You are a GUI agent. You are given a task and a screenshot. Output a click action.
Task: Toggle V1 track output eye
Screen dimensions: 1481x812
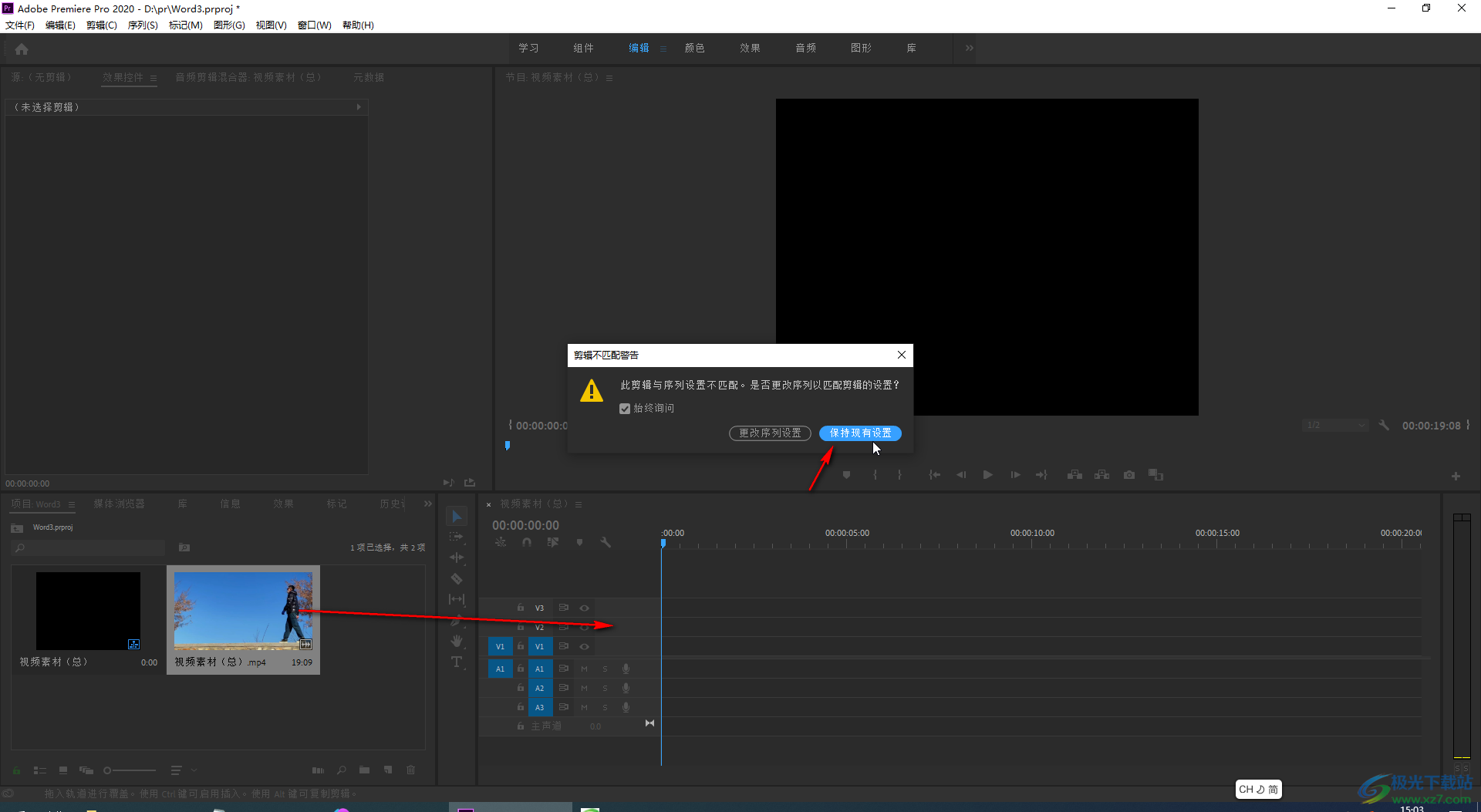coord(585,646)
